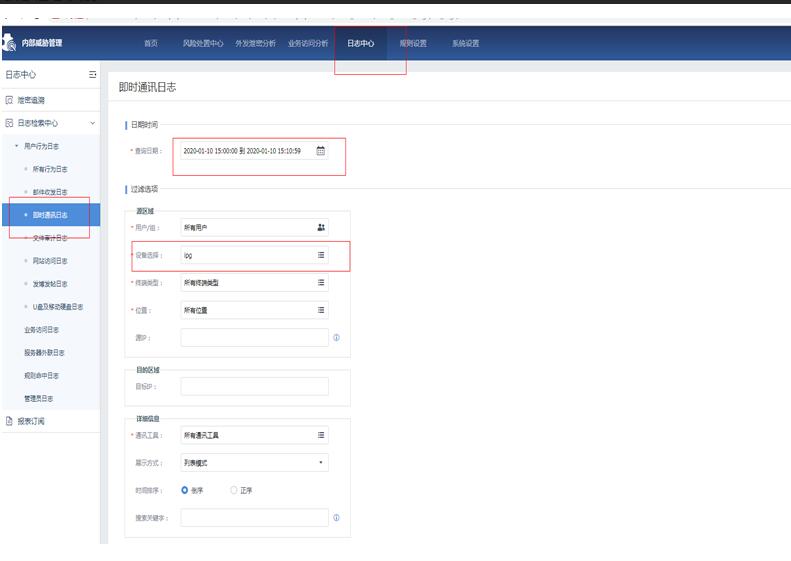This screenshot has width=791, height=561.
Task: Click the 终端类型 field showing 所有终端类型
Action: coord(254,283)
